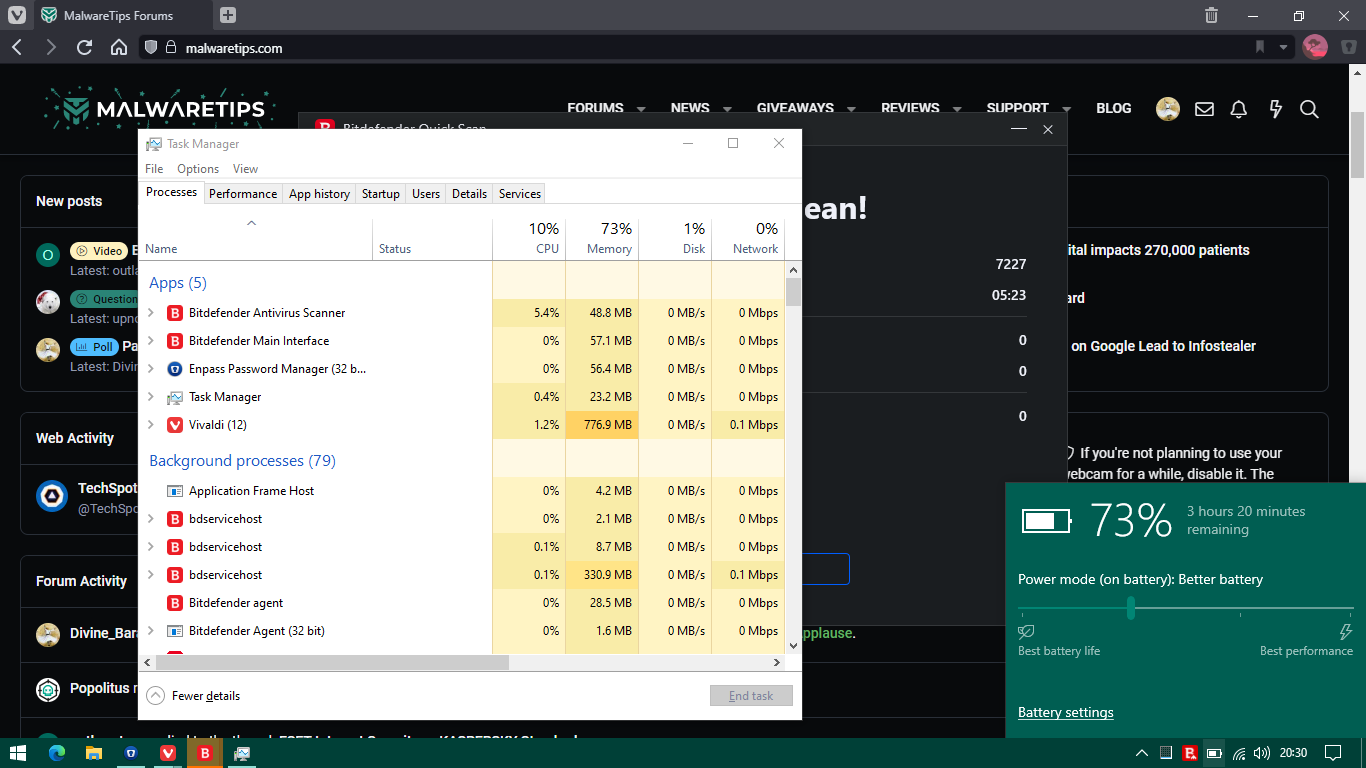Open the REVIEWS section link

(x=910, y=108)
